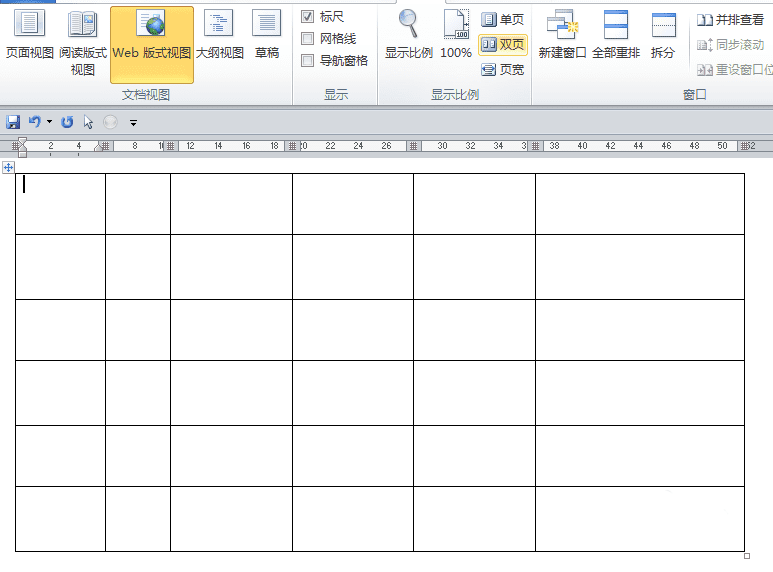The width and height of the screenshot is (773, 572).
Task: Select One Page (单页) zoom option
Action: [502, 19]
